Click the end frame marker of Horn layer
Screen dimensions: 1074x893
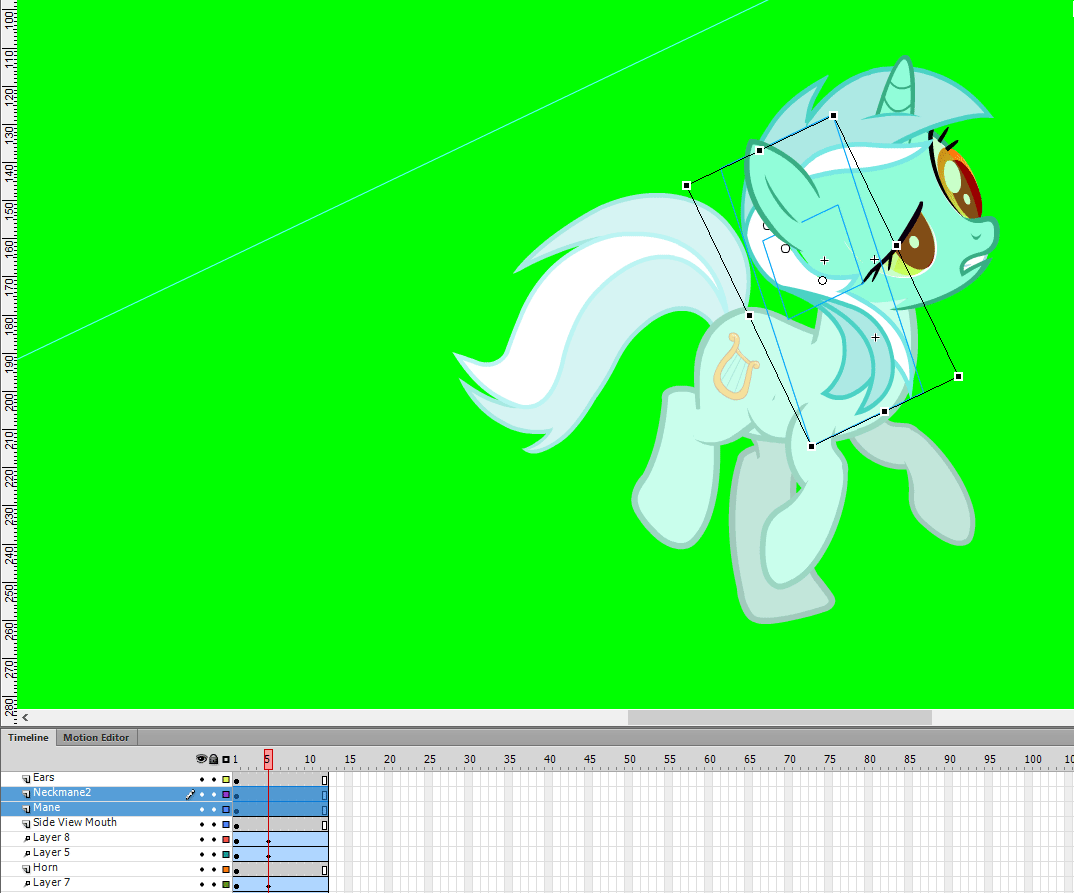pos(325,870)
